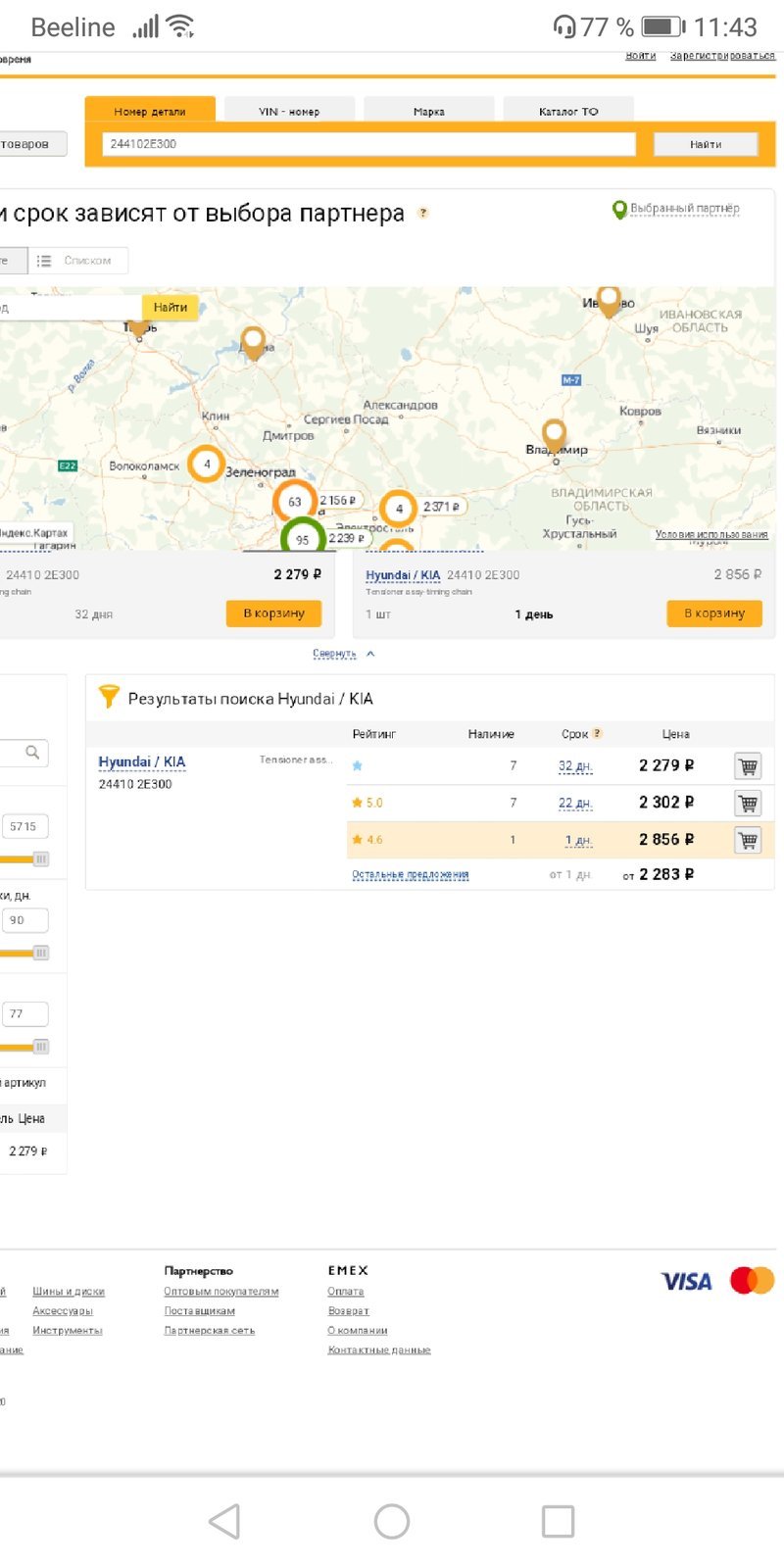The height and width of the screenshot is (1568, 784).
Task: Open the Шины и диски footer link
Action: pyautogui.click(x=69, y=1292)
